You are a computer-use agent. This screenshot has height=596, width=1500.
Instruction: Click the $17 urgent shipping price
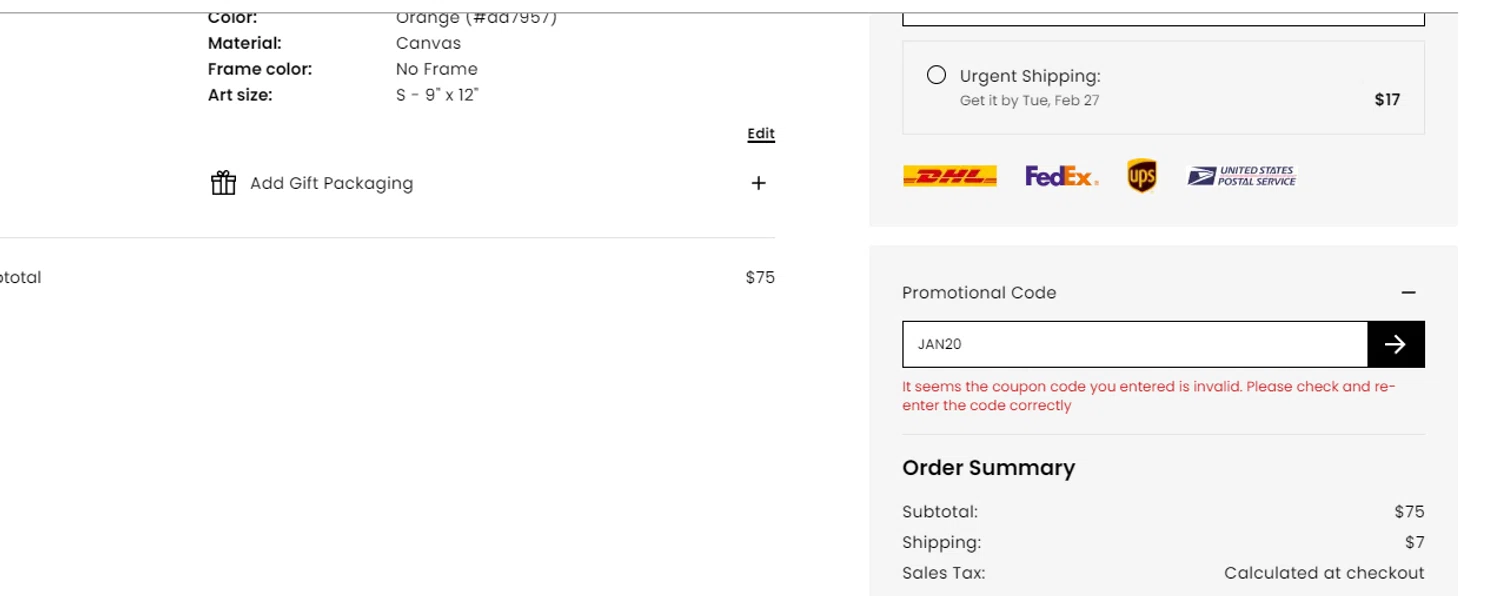point(1387,100)
